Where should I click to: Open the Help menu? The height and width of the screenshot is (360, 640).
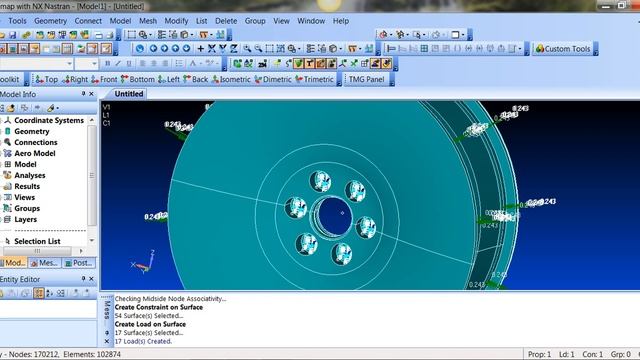click(341, 21)
